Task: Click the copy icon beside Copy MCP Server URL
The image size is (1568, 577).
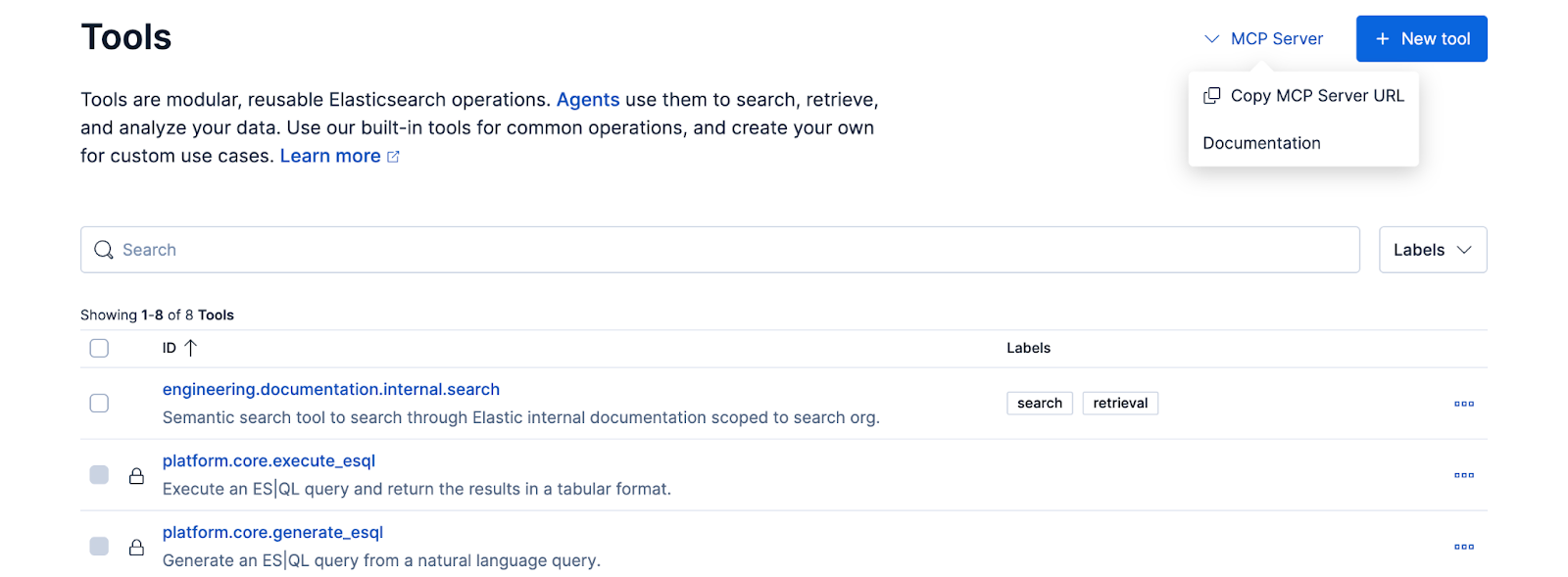Action: coord(1212,95)
